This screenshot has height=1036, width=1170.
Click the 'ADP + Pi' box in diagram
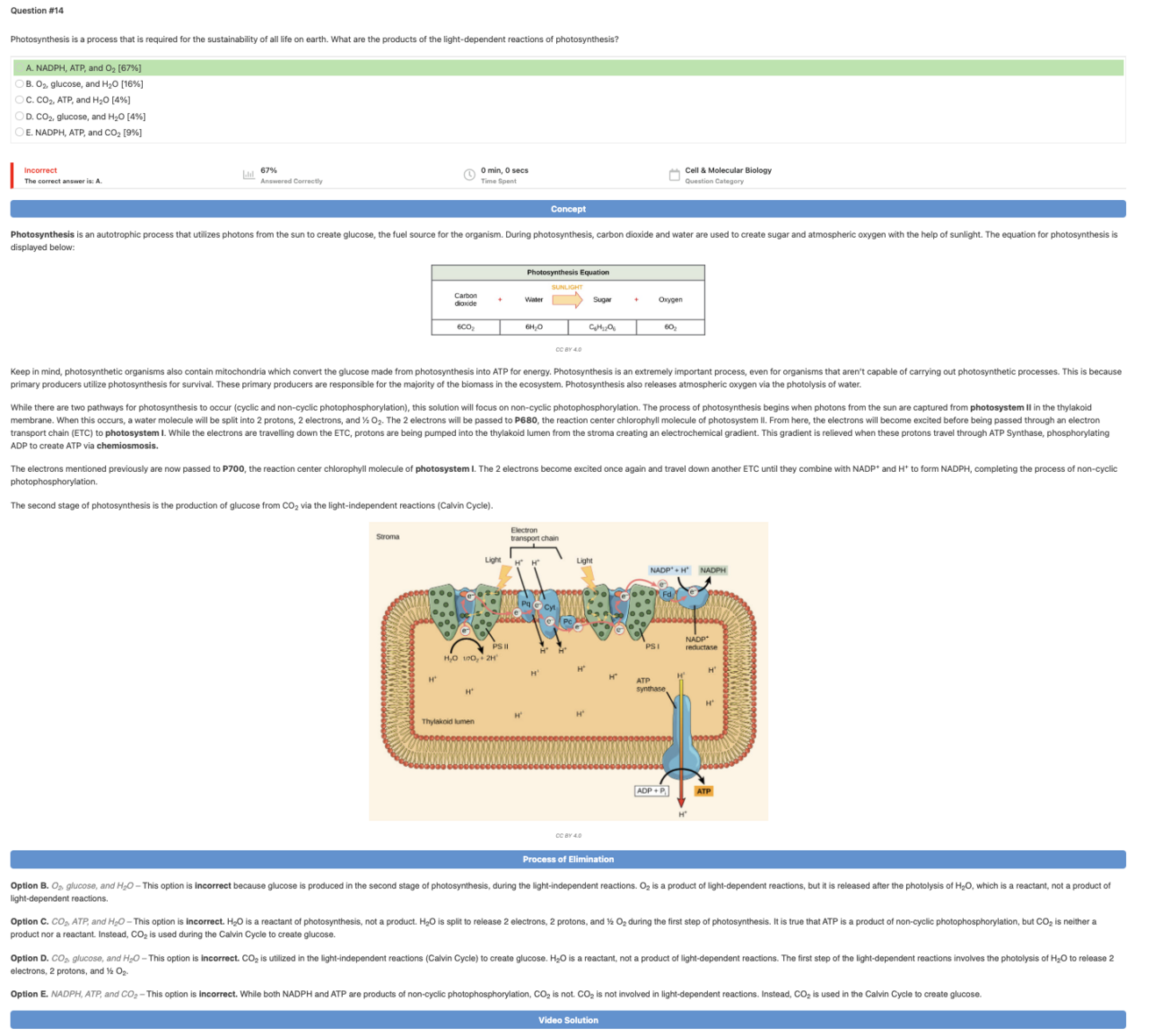point(652,791)
